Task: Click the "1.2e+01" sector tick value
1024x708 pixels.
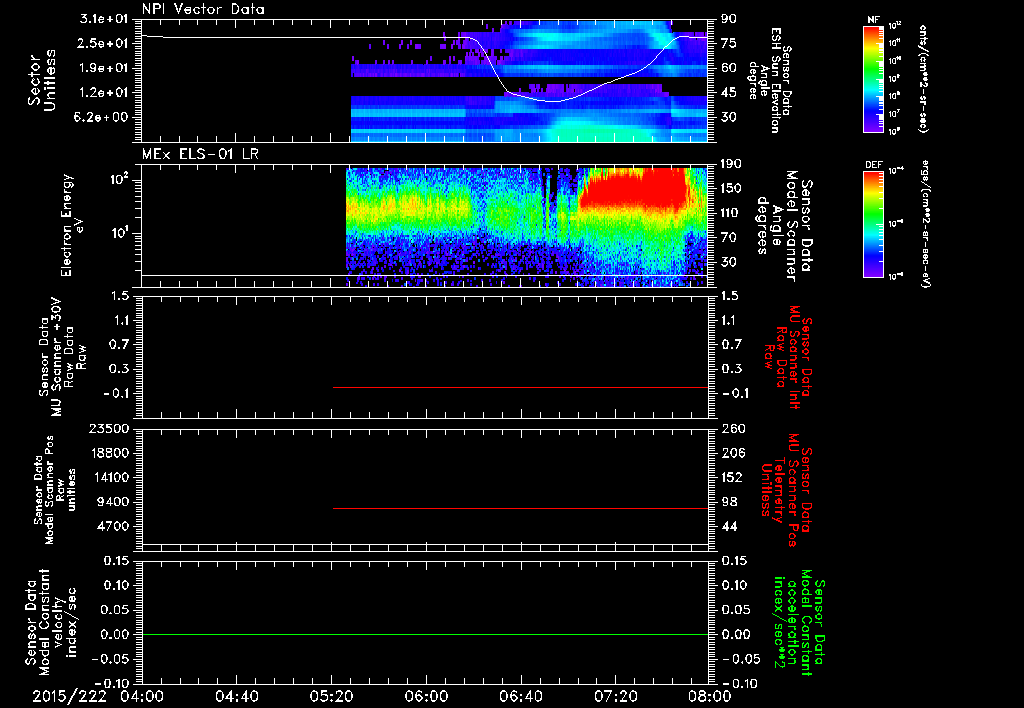Action: click(x=104, y=93)
